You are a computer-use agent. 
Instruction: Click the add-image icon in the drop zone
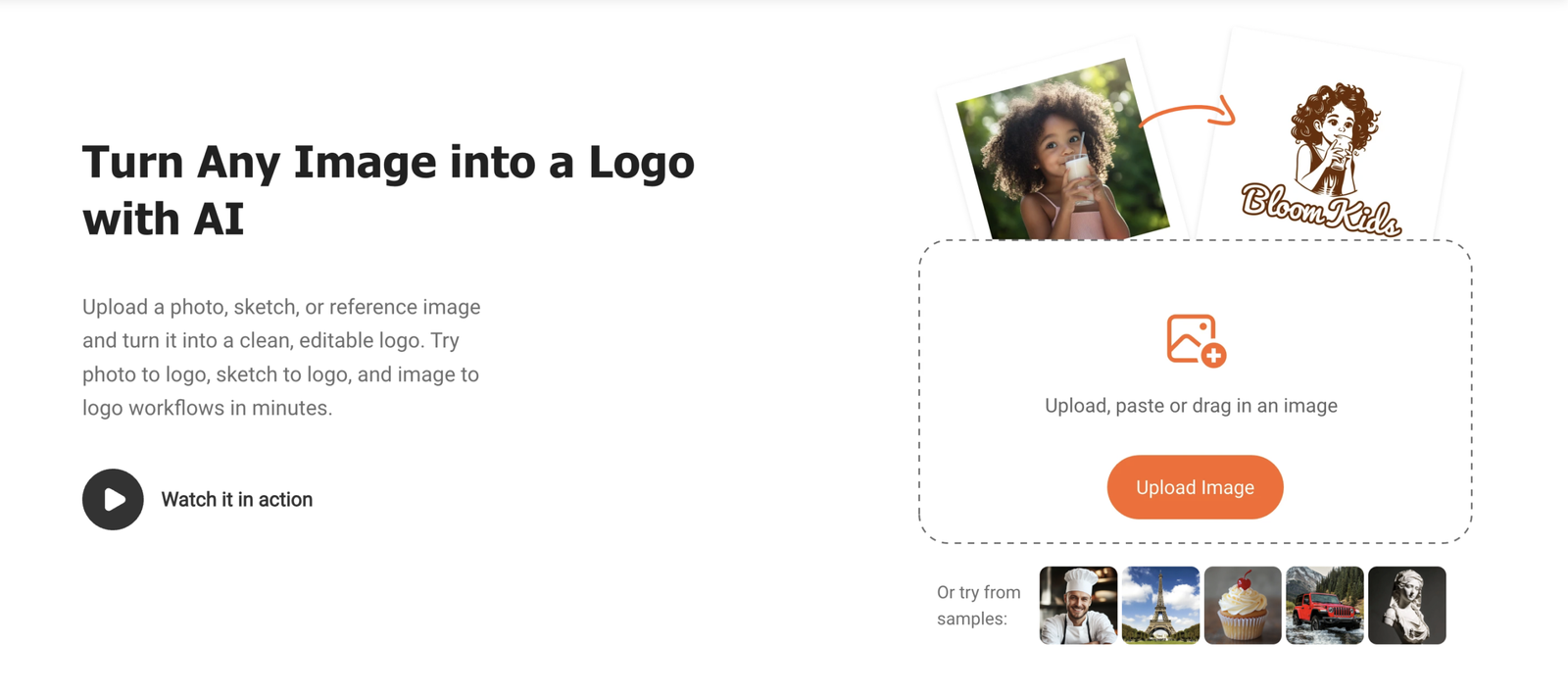tap(1196, 340)
